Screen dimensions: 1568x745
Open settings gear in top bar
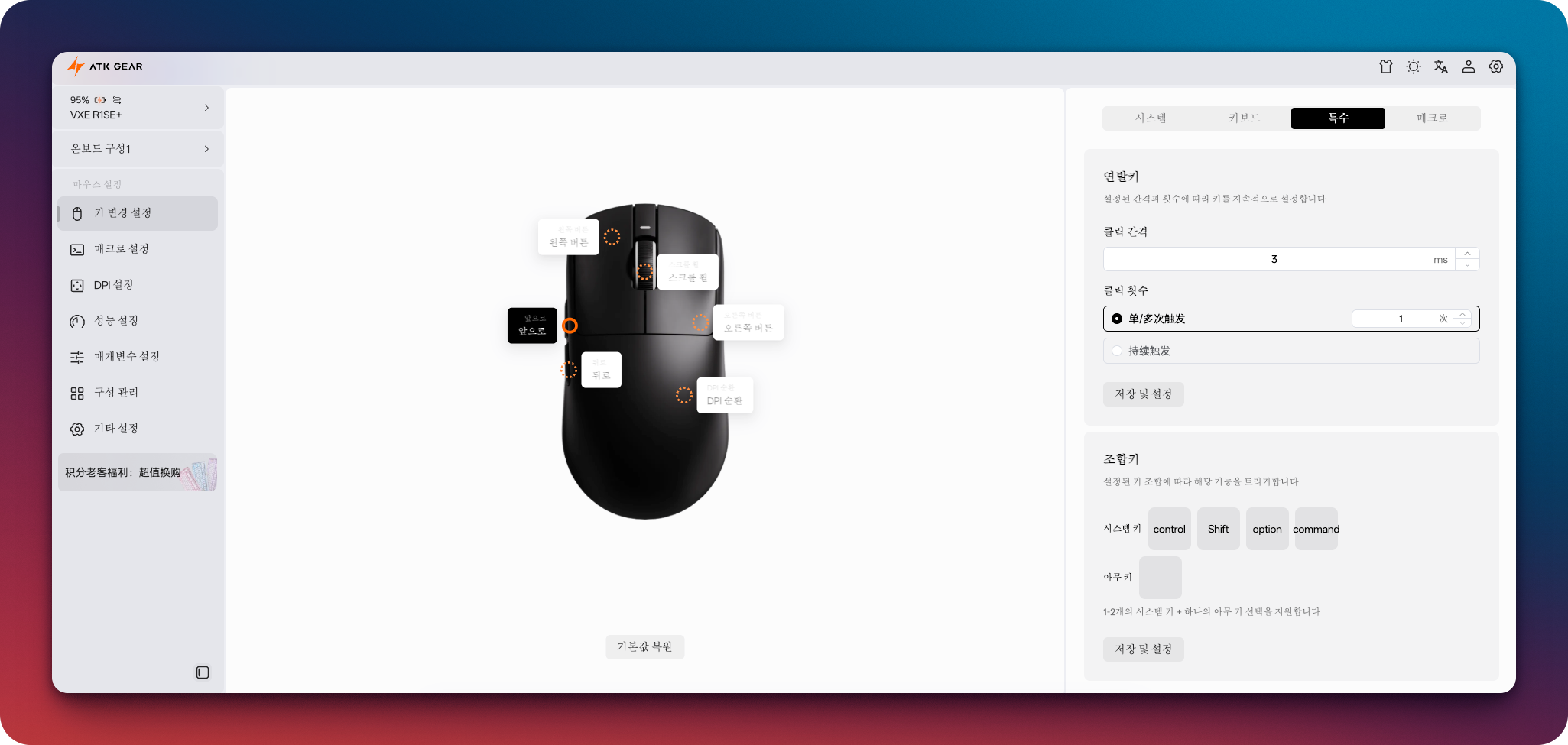click(1495, 66)
